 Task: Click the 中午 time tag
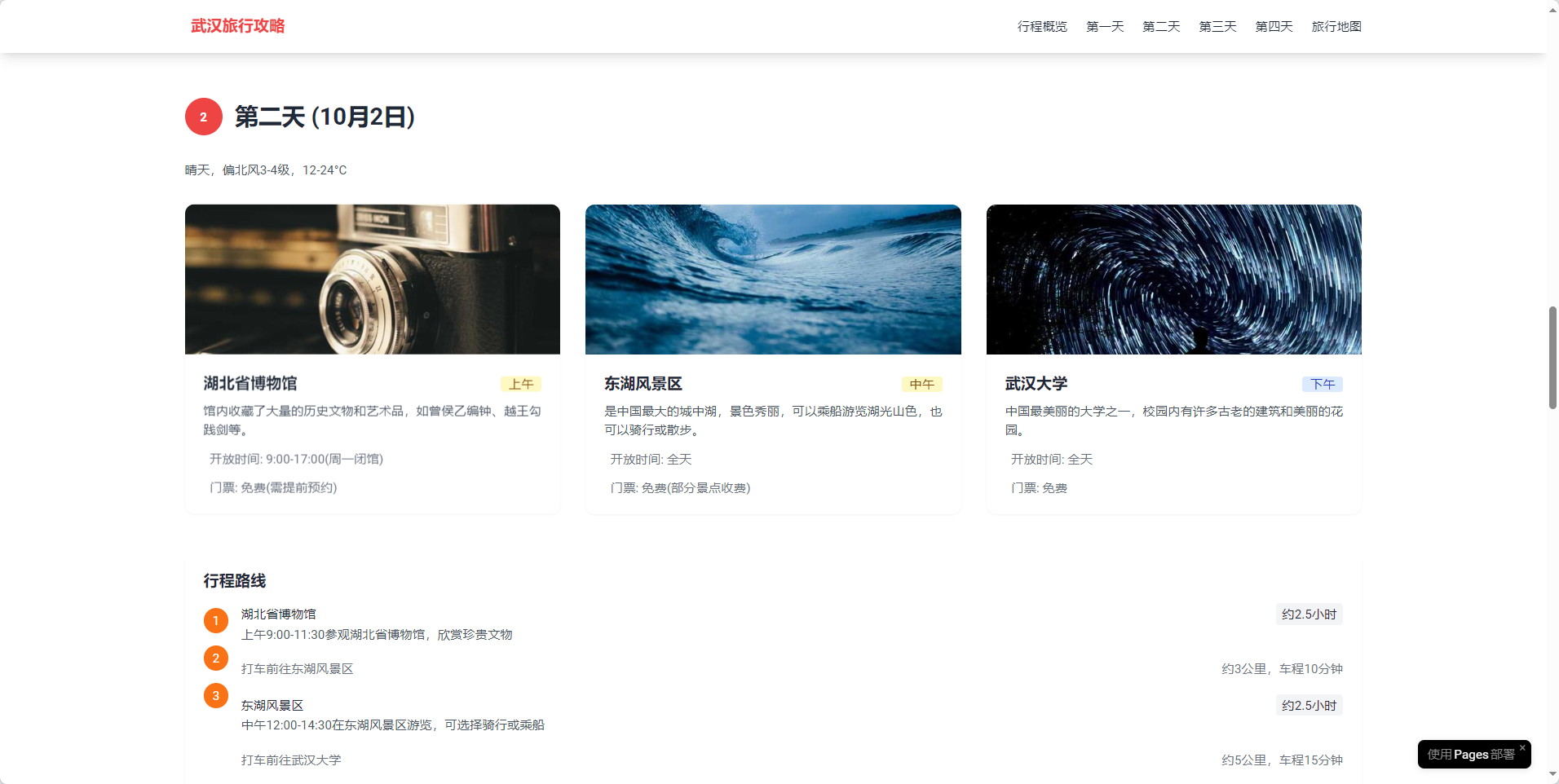(922, 384)
